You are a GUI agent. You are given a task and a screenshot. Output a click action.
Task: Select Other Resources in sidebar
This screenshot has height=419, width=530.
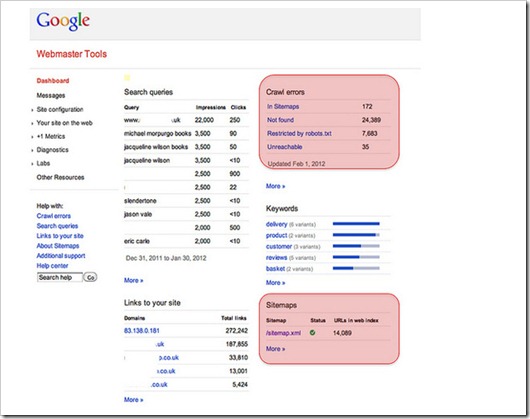pos(60,177)
